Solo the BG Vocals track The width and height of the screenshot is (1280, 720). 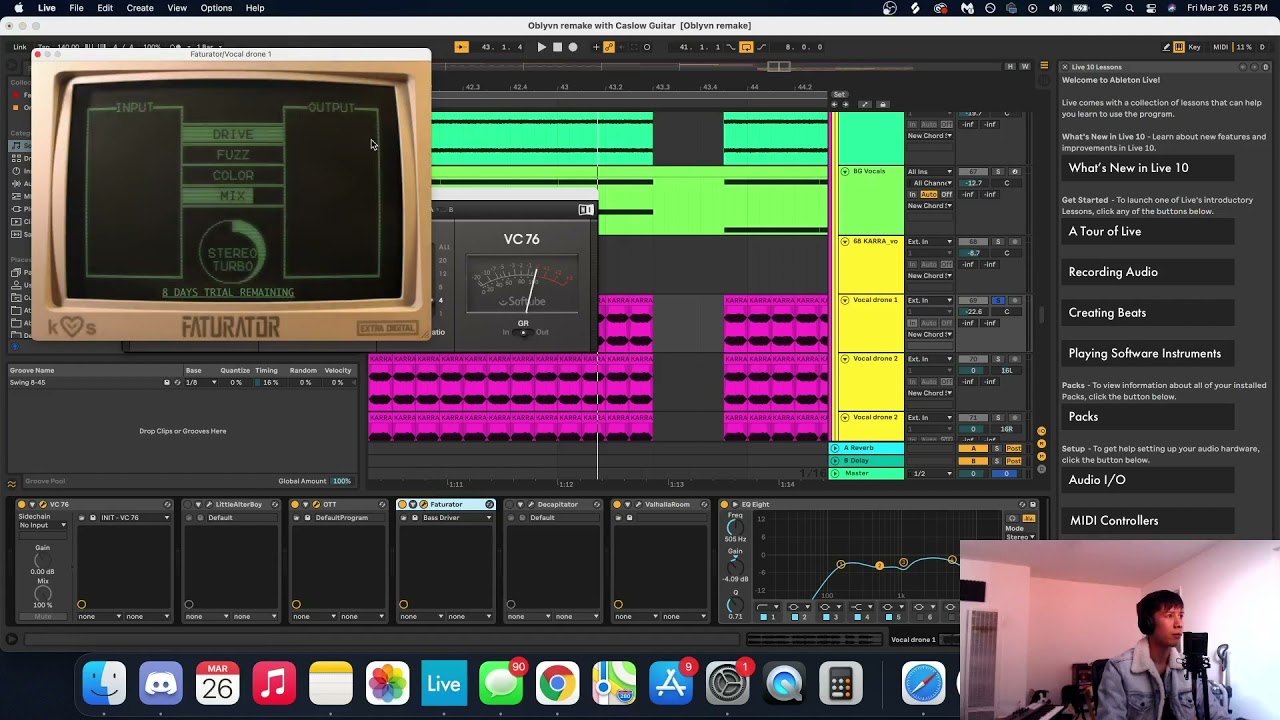click(998, 172)
